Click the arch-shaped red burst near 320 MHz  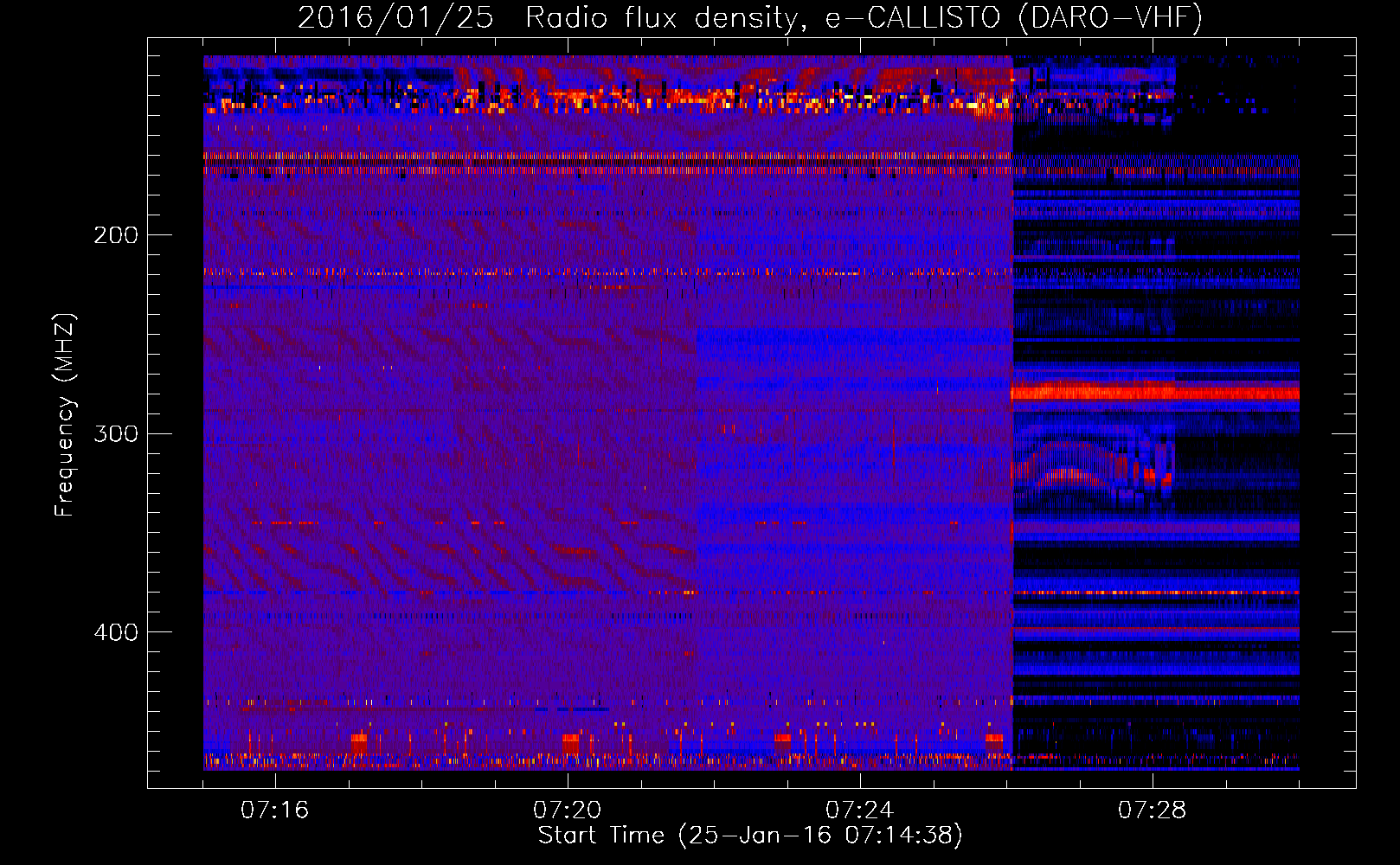(x=1093, y=465)
